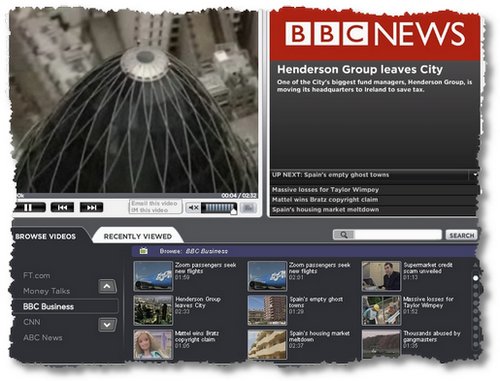Click the first page dot on video grid scrollbar
Image resolution: width=500 pixels, height=381 pixels.
pyautogui.click(x=476, y=277)
